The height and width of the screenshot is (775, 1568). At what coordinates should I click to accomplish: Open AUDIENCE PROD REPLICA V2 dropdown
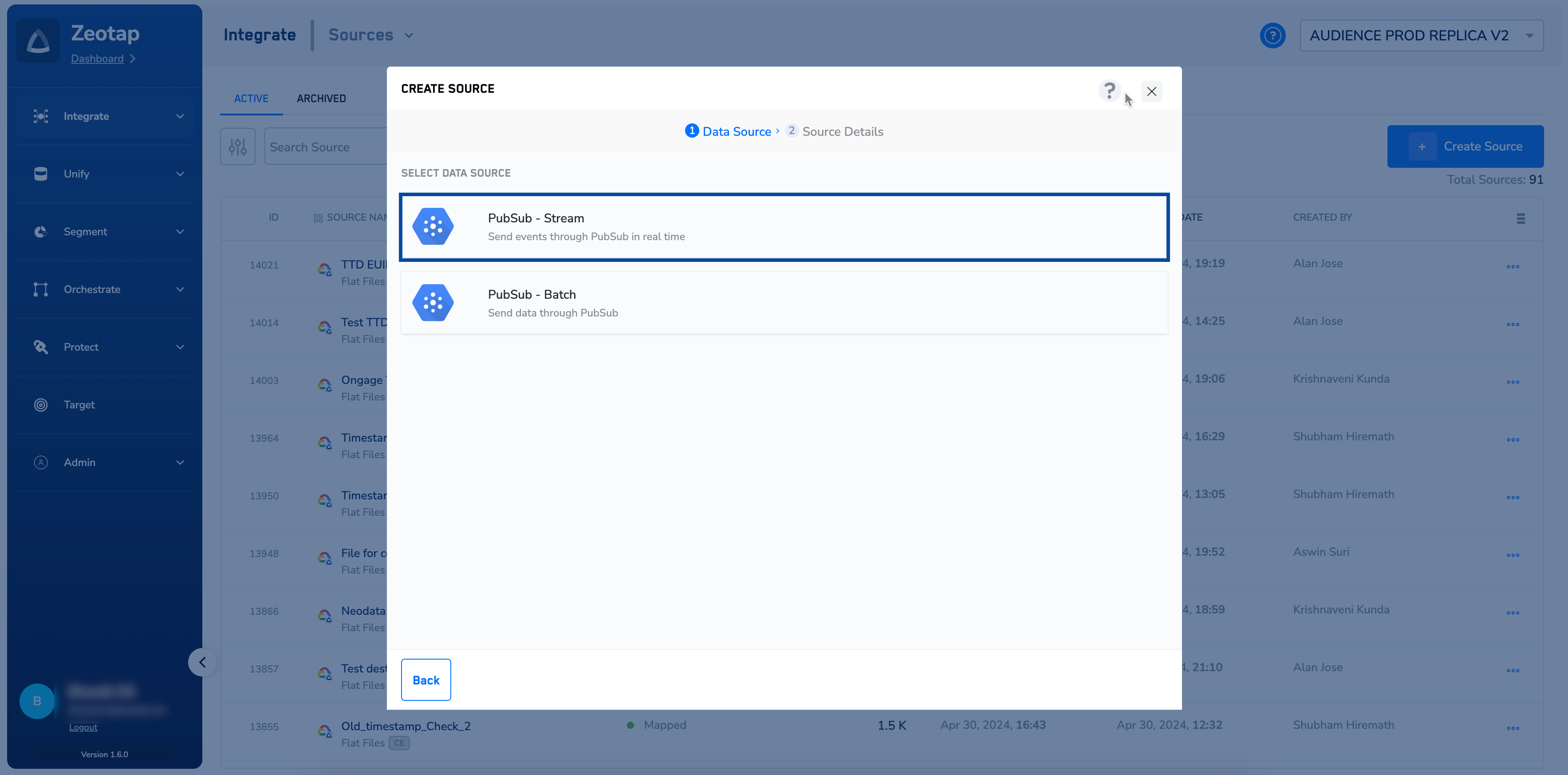click(x=1421, y=36)
